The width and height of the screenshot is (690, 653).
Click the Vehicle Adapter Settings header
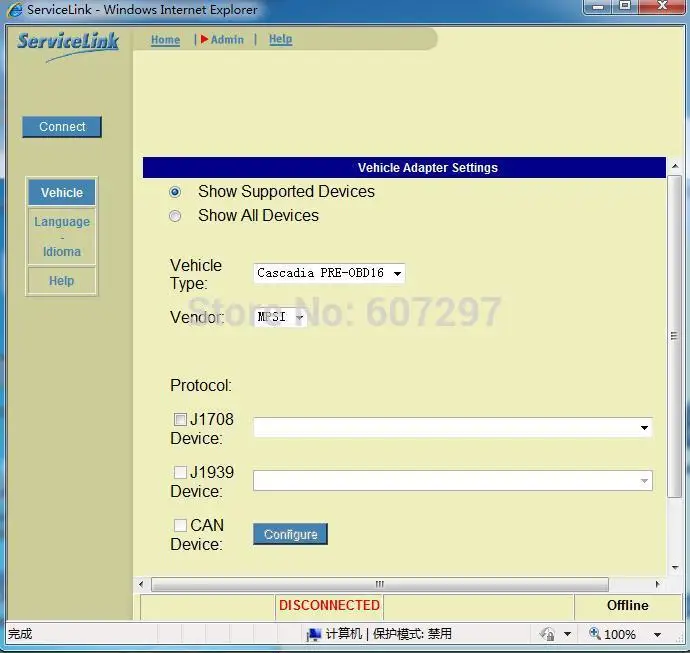(404, 168)
